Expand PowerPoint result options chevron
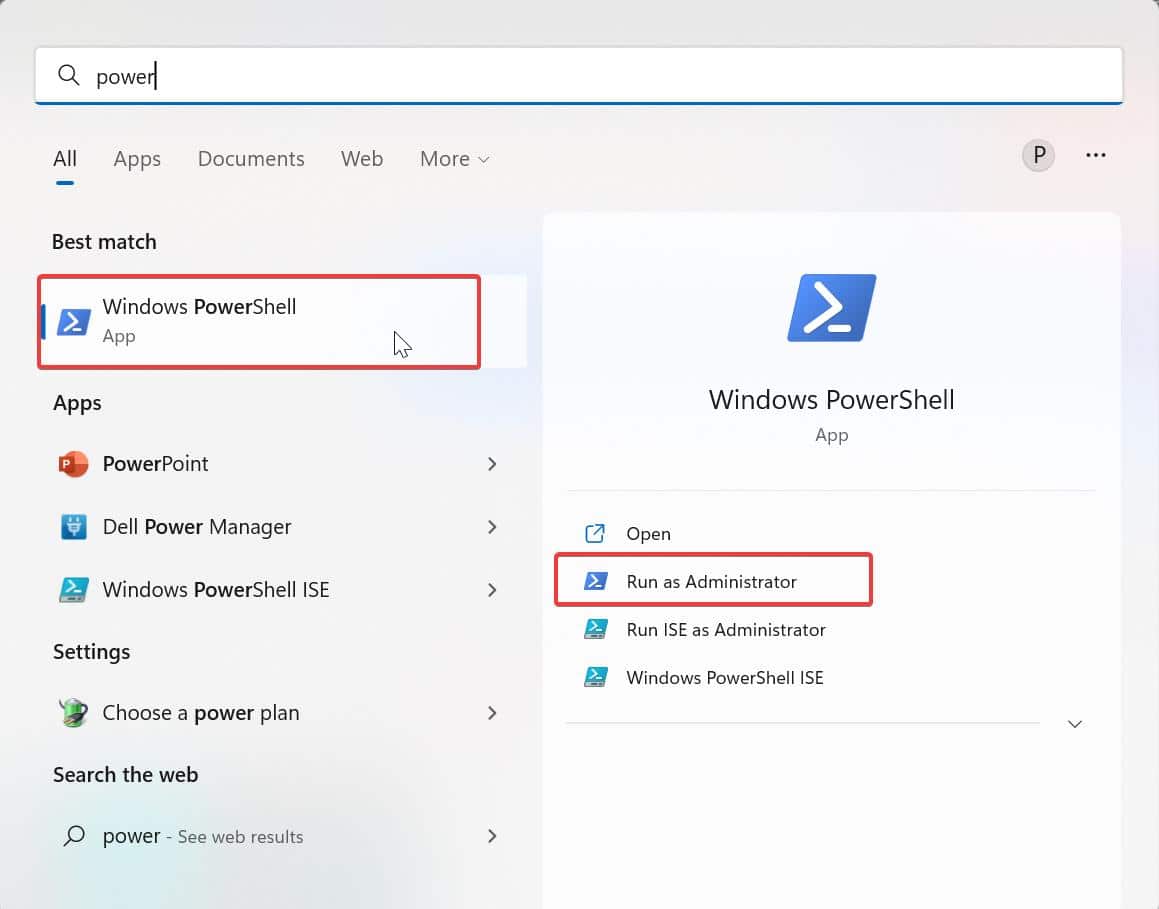The width and height of the screenshot is (1159, 909). (491, 464)
